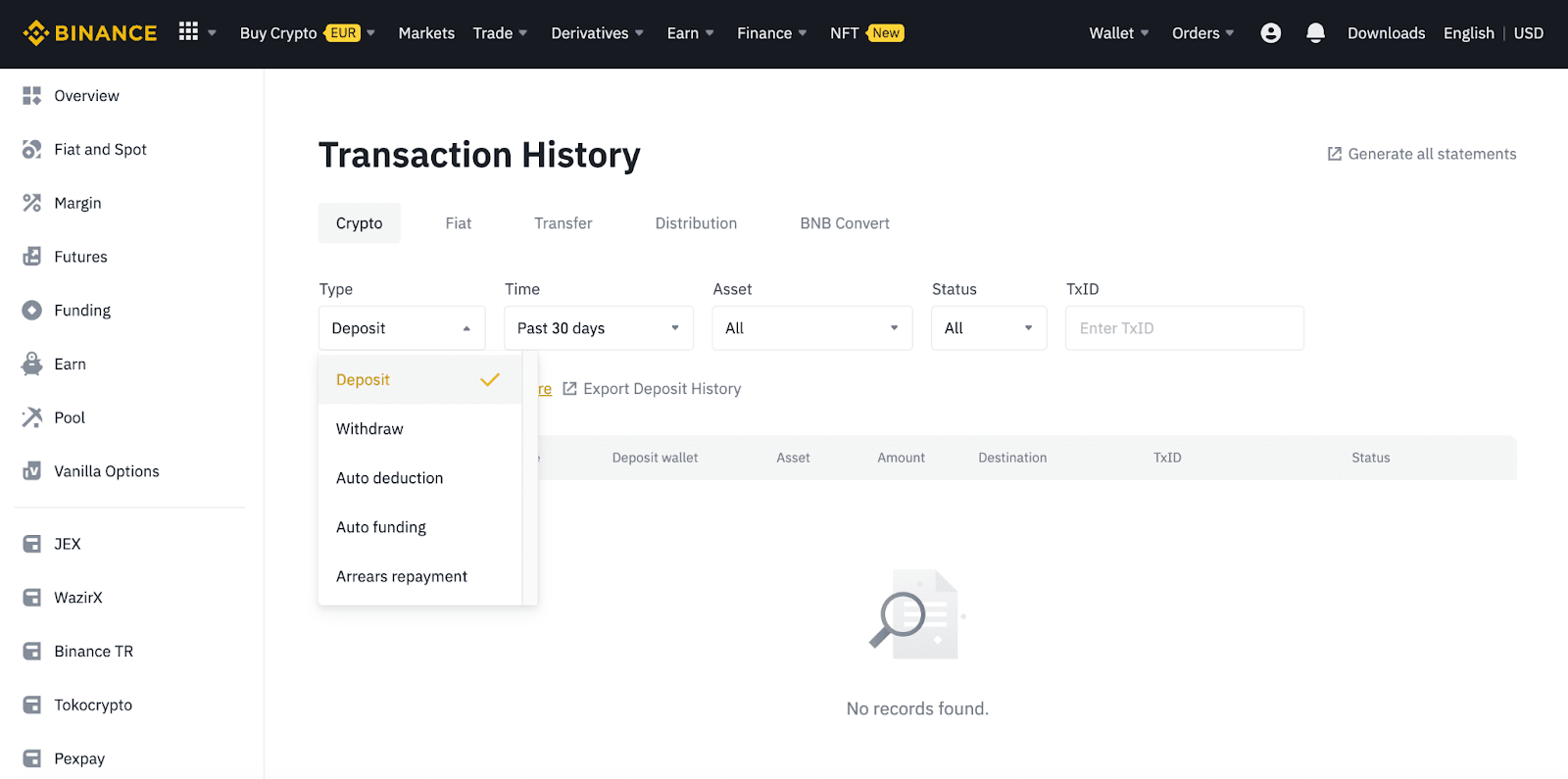
Task: Click the Deposit wallet column header
Action: point(656,458)
